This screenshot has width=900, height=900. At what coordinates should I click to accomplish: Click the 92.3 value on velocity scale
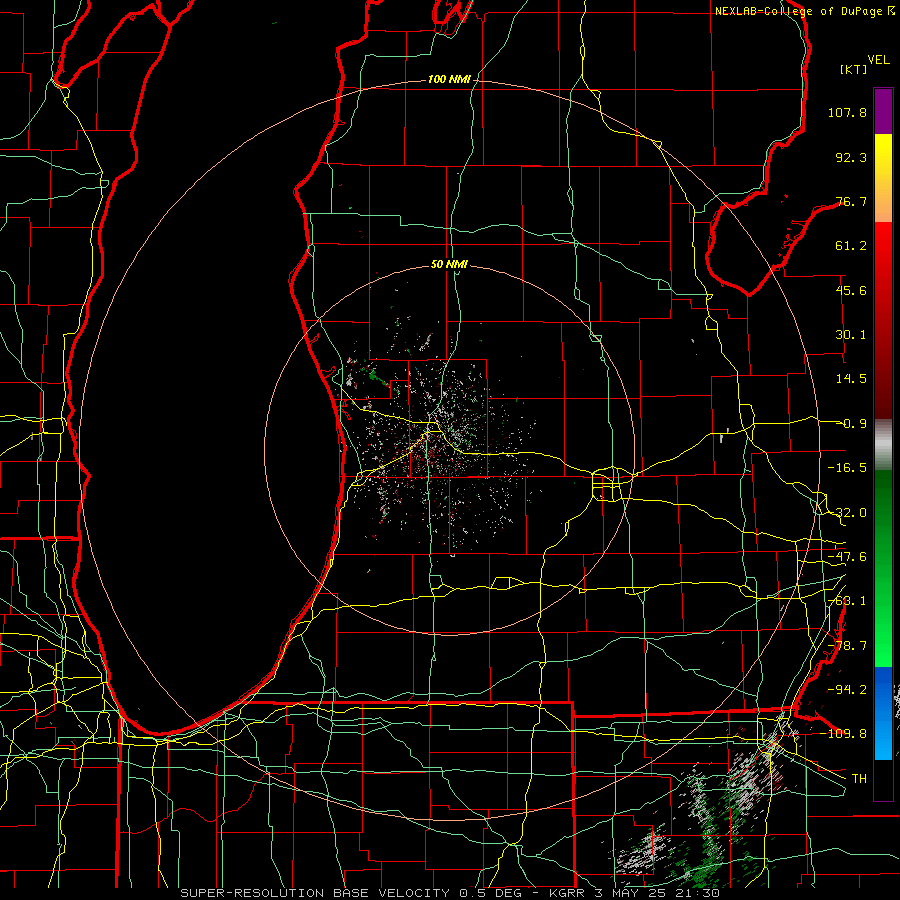tap(851, 157)
